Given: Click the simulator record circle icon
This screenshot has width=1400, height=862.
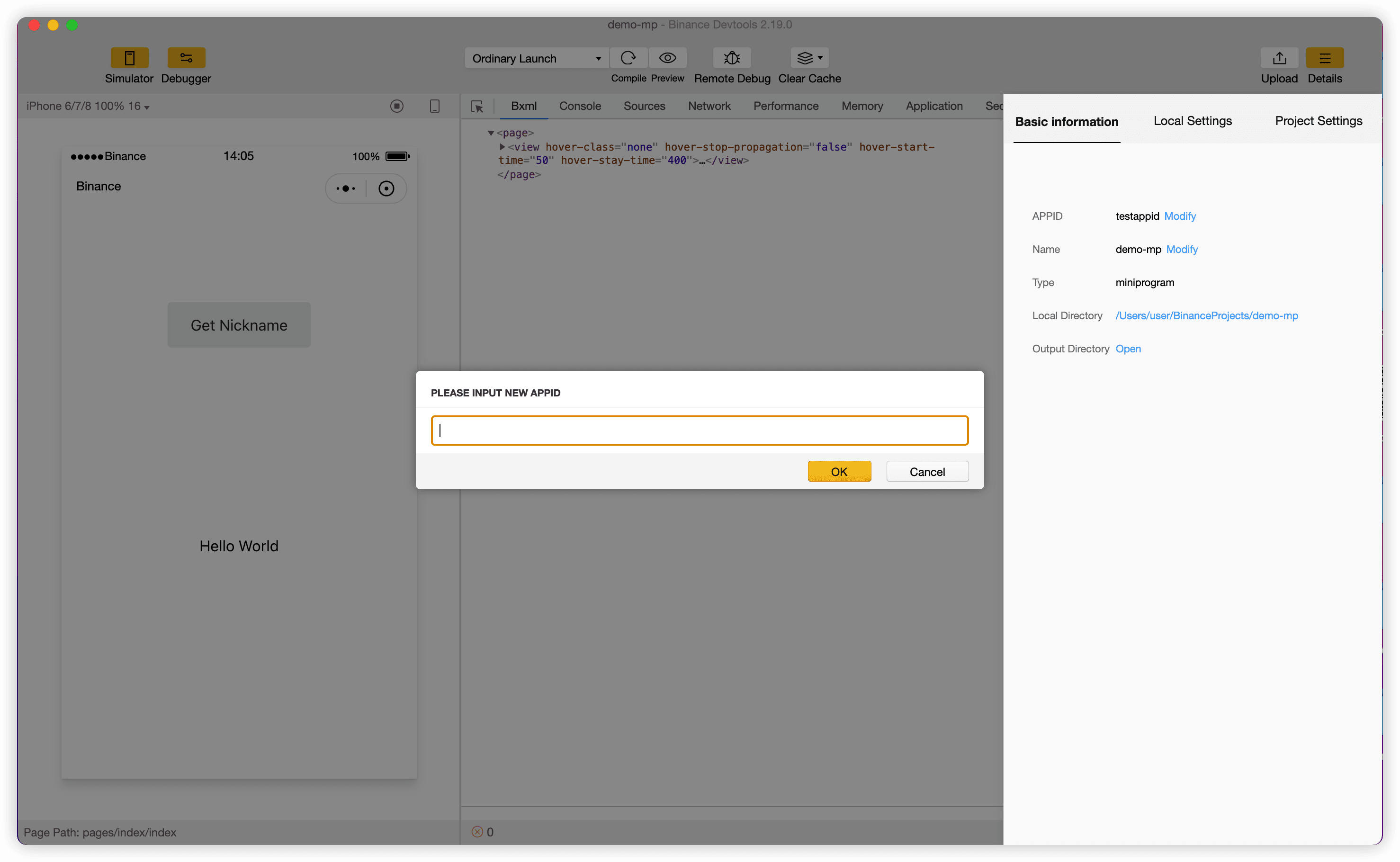Looking at the screenshot, I should pos(397,106).
